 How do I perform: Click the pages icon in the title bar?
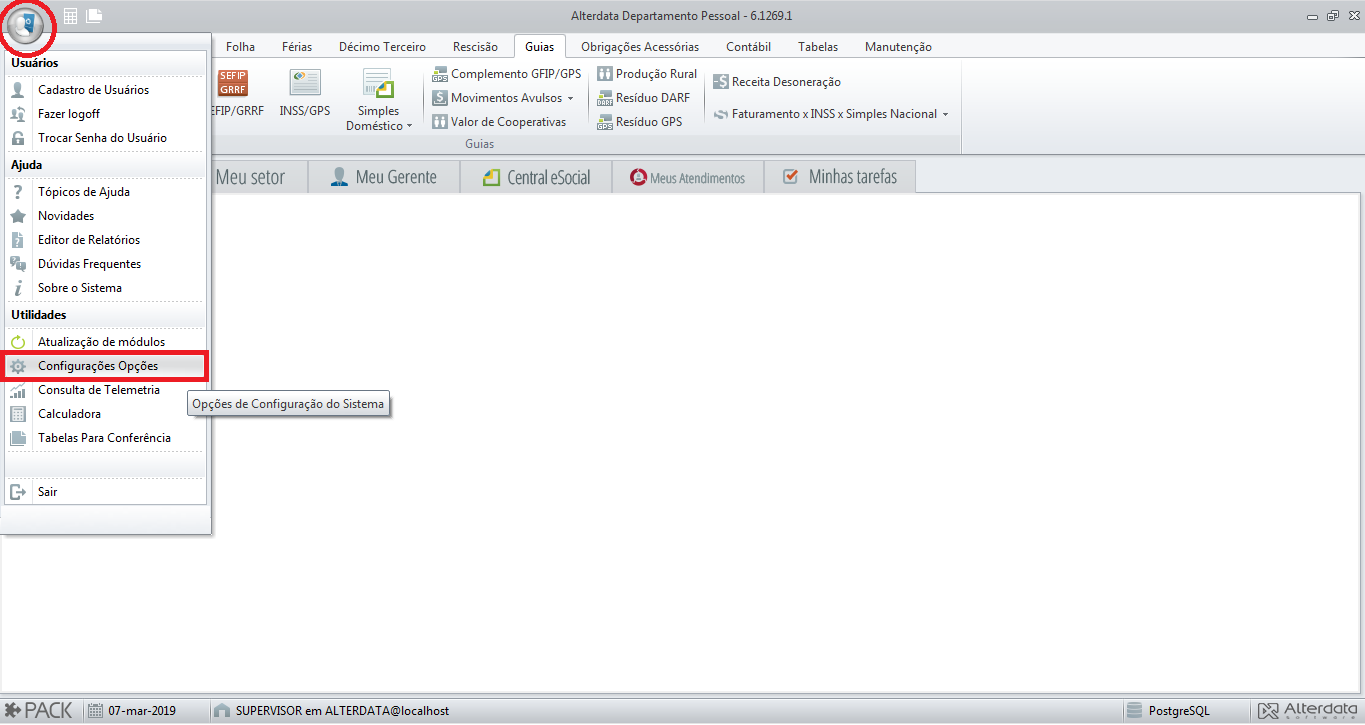pos(95,15)
